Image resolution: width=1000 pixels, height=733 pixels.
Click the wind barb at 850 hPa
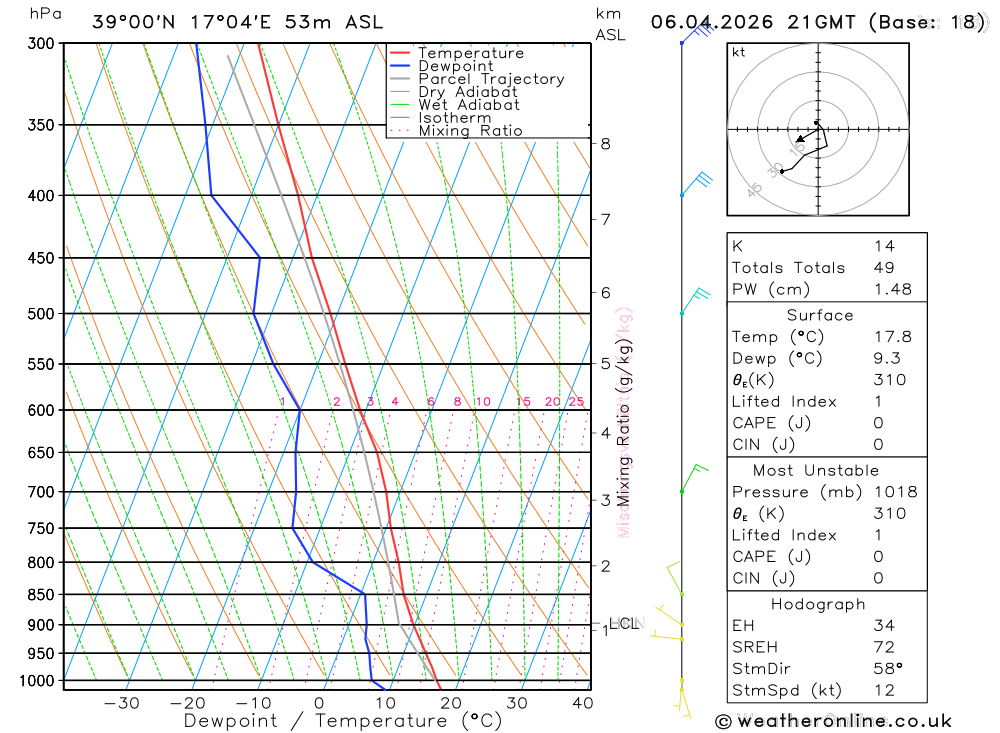coord(675,578)
